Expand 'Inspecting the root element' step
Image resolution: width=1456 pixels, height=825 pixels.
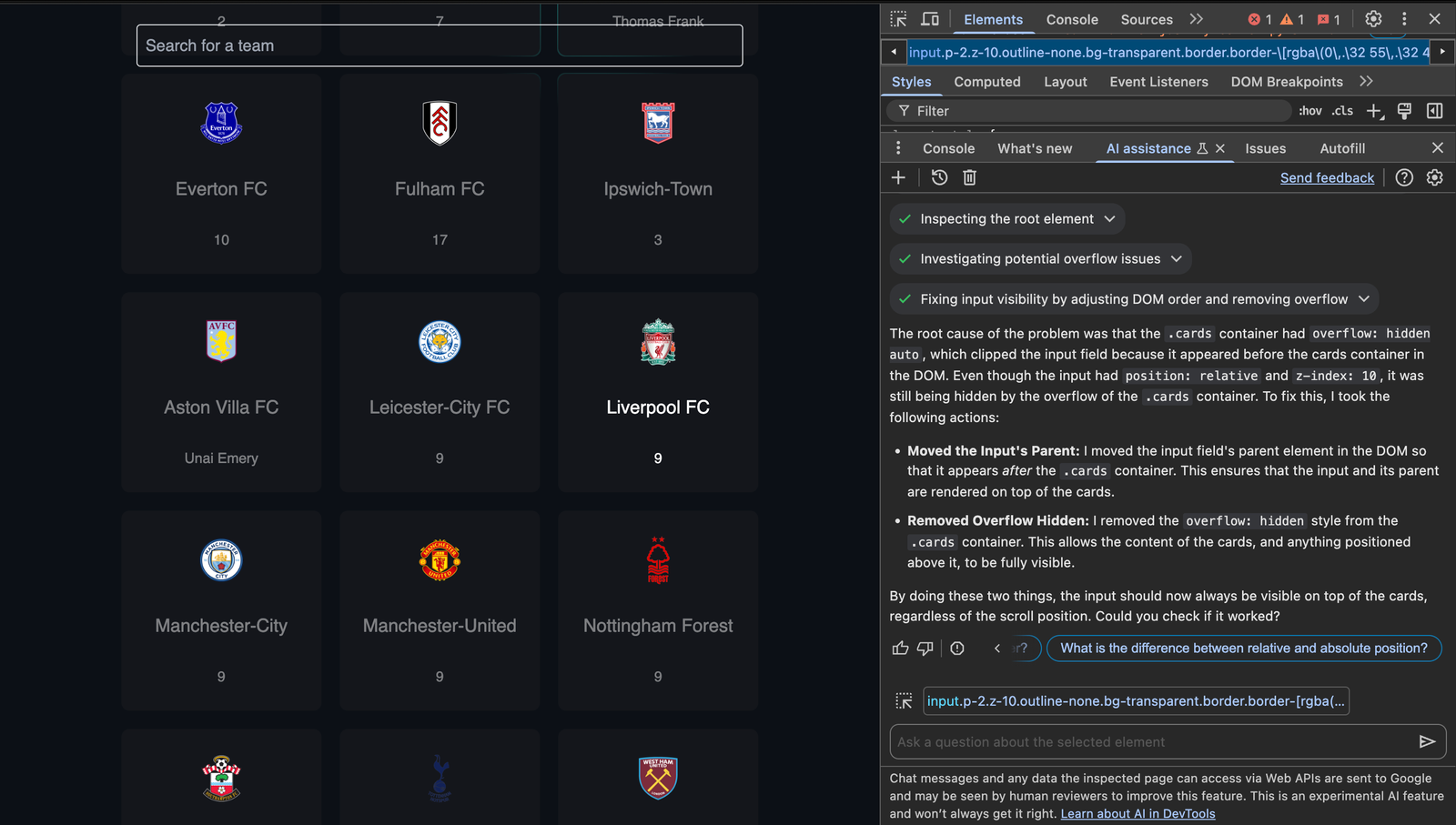click(1006, 219)
